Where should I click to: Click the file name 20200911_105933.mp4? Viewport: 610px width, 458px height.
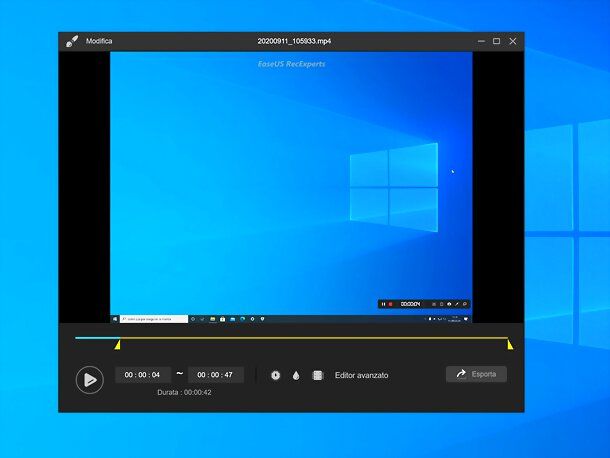tap(294, 41)
